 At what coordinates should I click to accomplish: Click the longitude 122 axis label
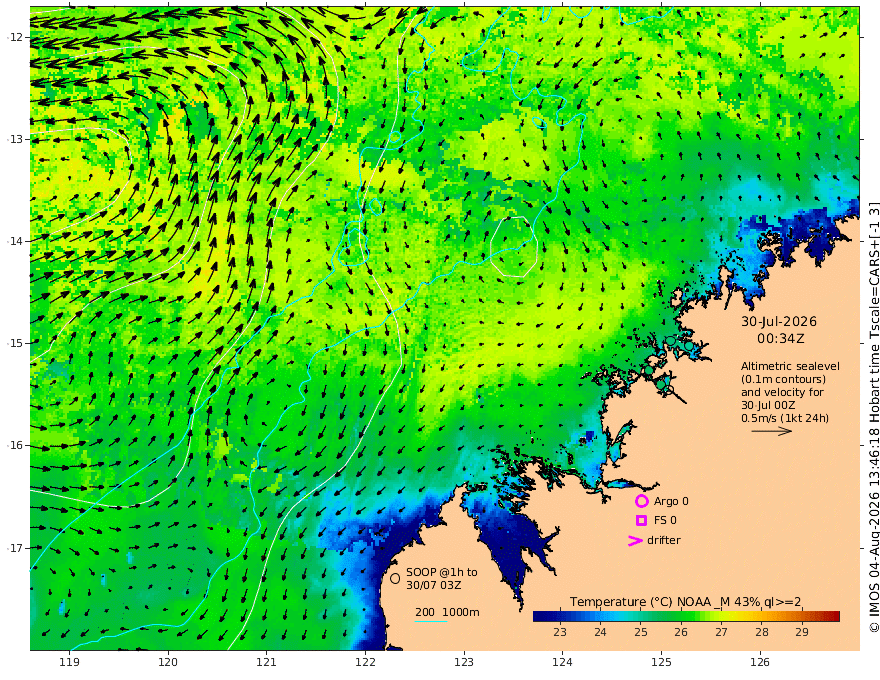pyautogui.click(x=365, y=663)
